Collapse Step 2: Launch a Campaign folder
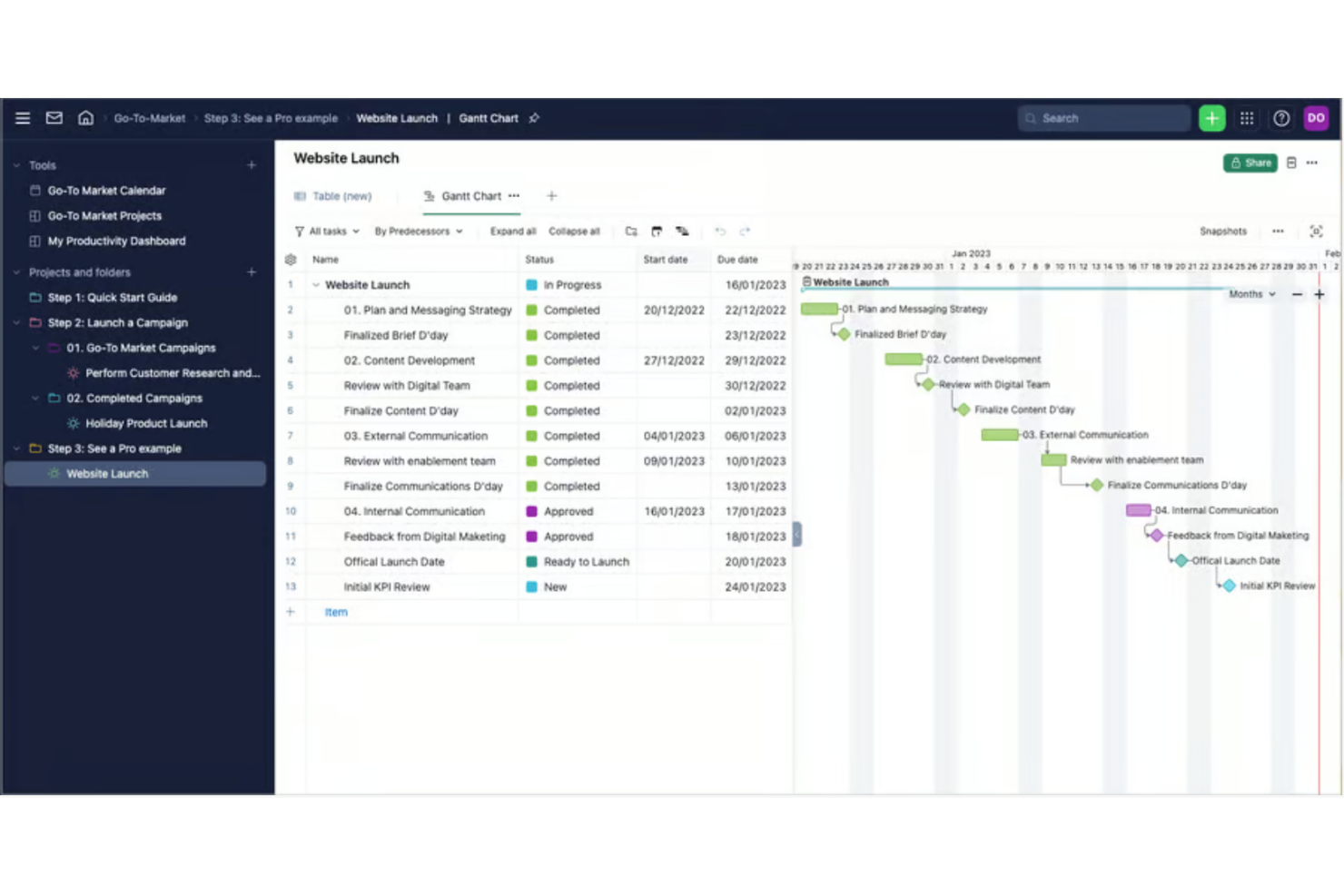Viewport: 1344px width, 896px height. (16, 322)
